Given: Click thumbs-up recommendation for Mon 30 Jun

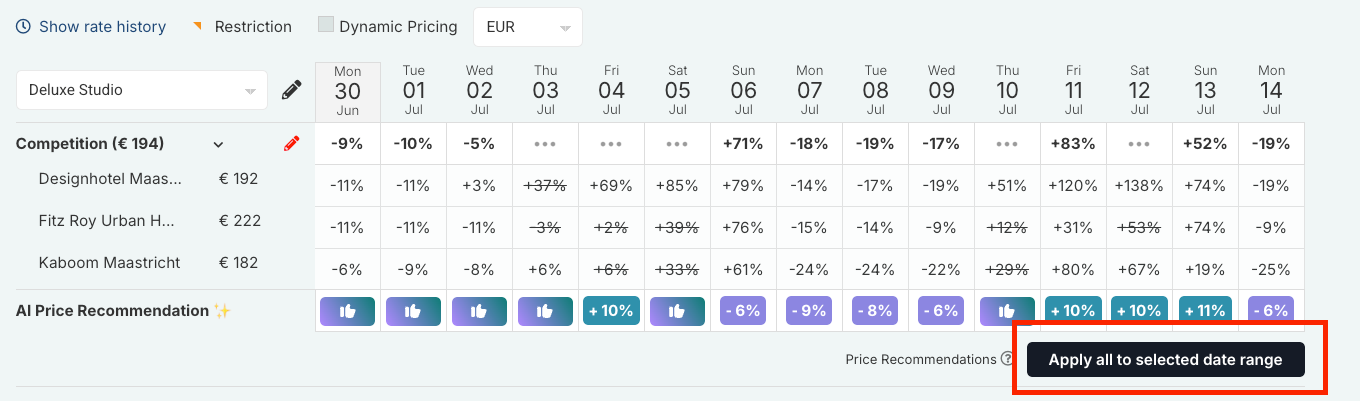Looking at the screenshot, I should [x=347, y=311].
